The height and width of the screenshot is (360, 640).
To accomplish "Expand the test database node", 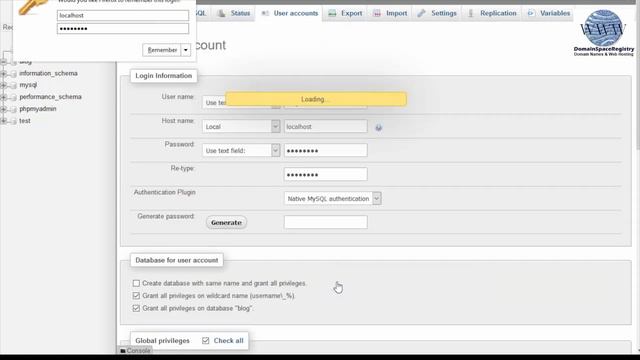I will 4,121.
